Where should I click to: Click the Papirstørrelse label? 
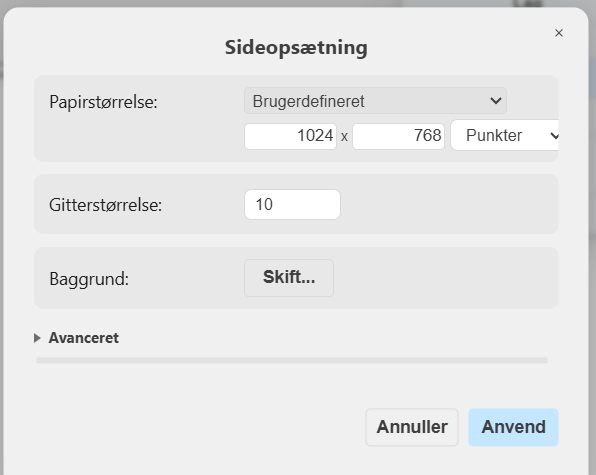pyautogui.click(x=103, y=102)
